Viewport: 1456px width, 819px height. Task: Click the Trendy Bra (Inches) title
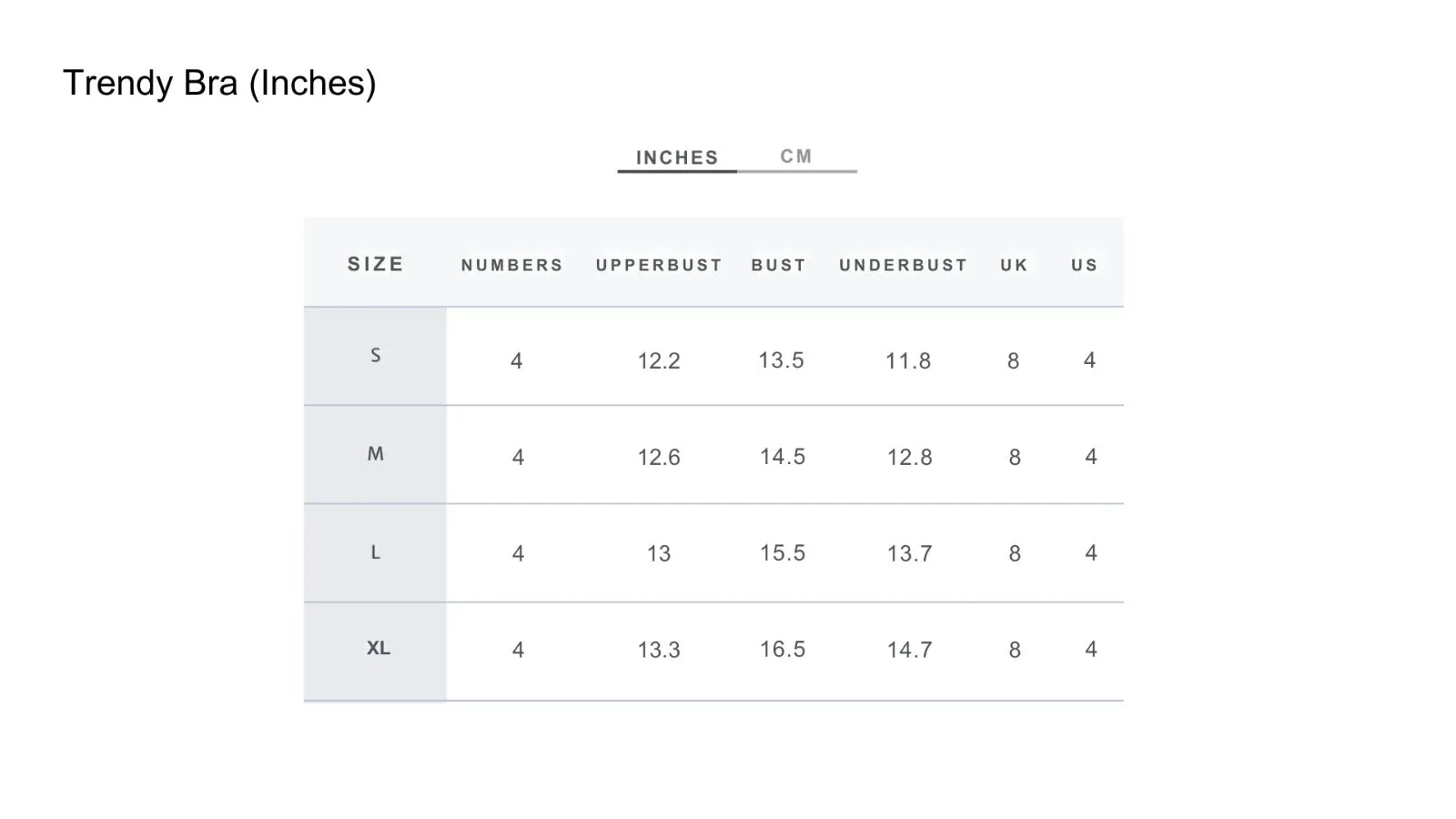(x=219, y=83)
